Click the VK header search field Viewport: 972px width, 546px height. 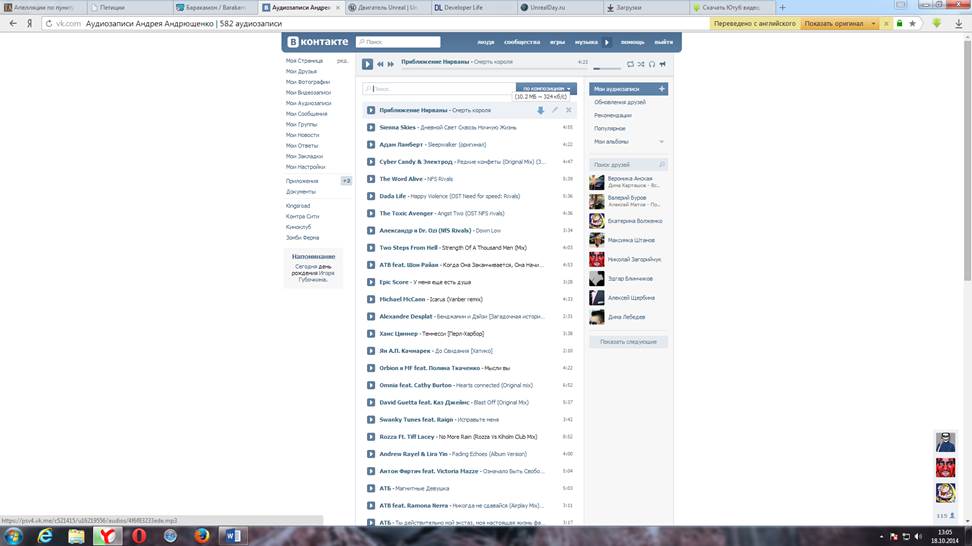point(398,42)
